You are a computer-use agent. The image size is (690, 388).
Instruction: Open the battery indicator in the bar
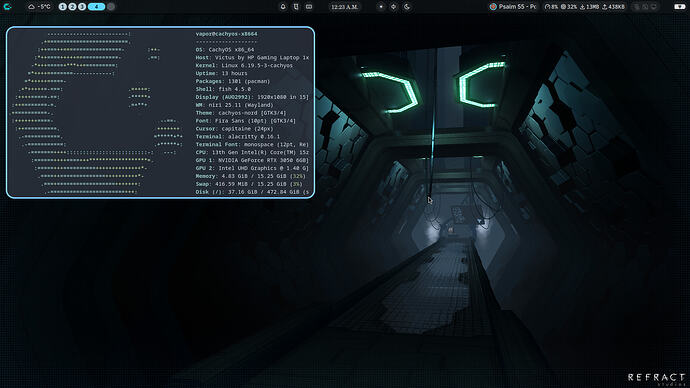(679, 7)
